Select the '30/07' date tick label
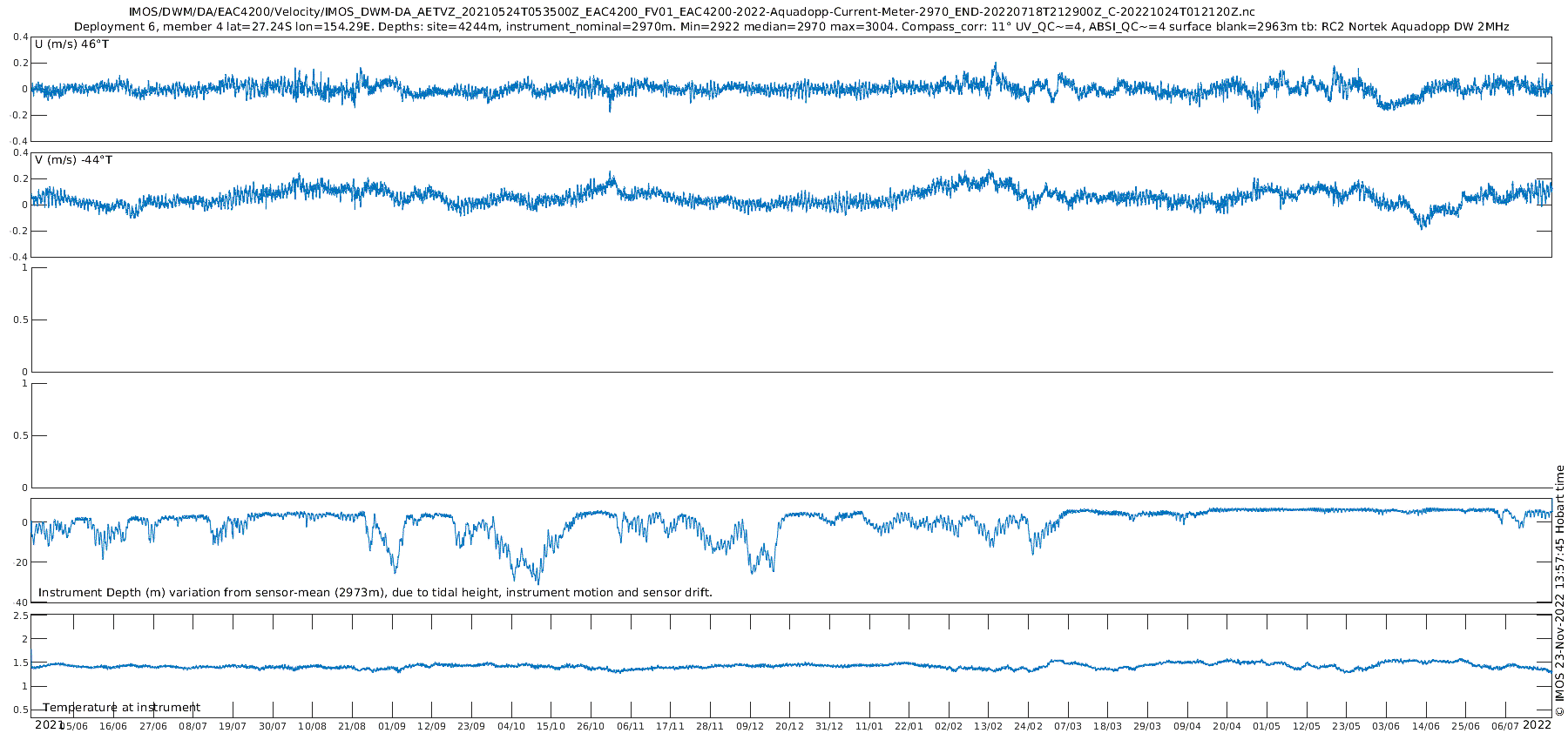1568x740 pixels. (x=273, y=726)
